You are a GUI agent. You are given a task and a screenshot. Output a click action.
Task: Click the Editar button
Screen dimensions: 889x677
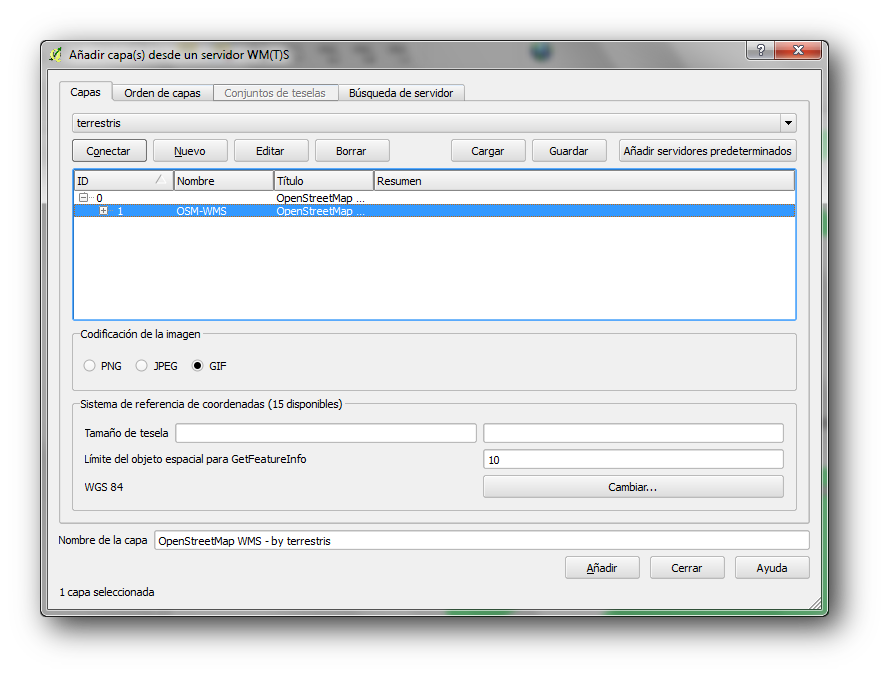click(x=270, y=151)
